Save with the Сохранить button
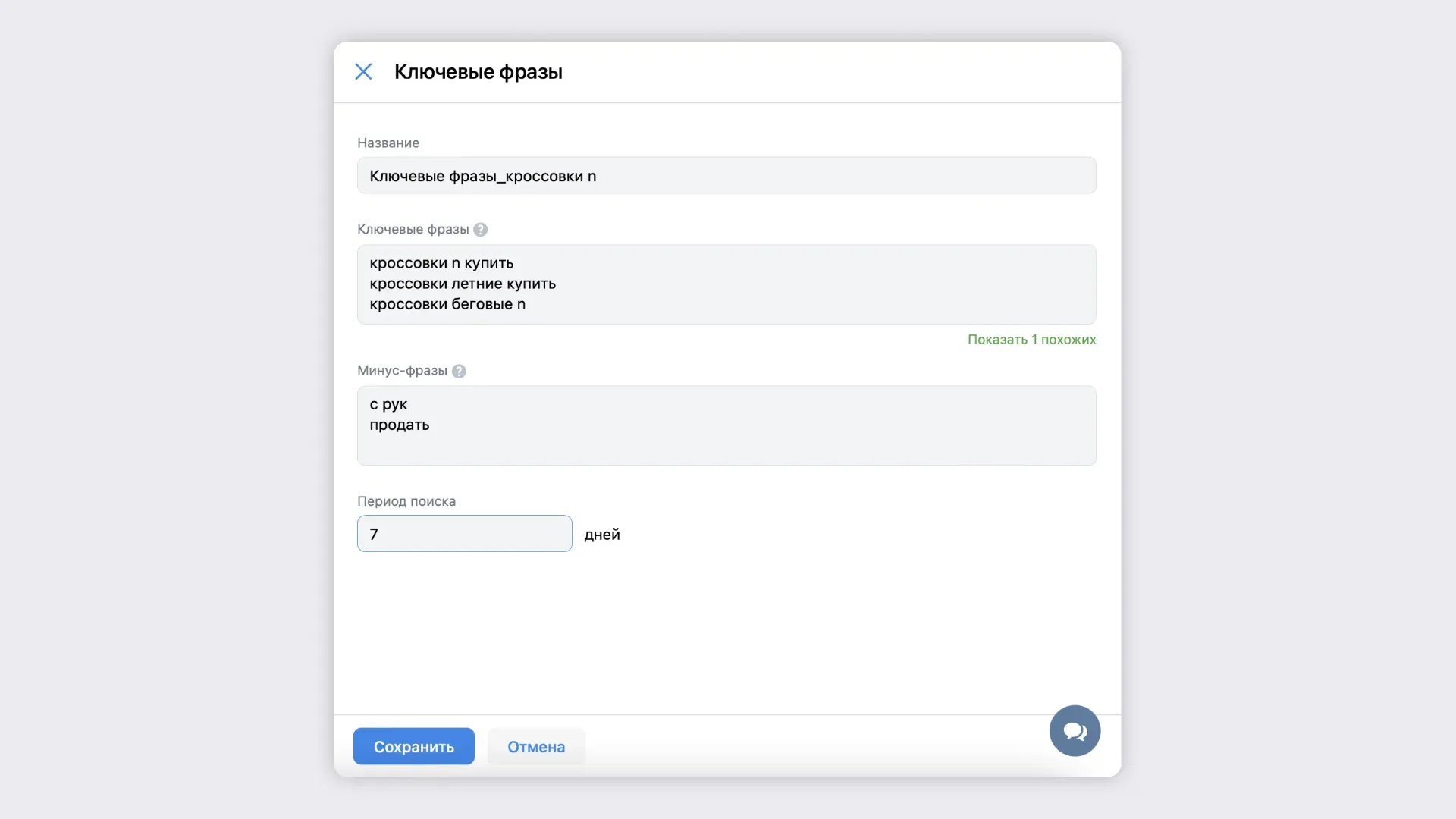Image resolution: width=1456 pixels, height=819 pixels. click(x=414, y=747)
